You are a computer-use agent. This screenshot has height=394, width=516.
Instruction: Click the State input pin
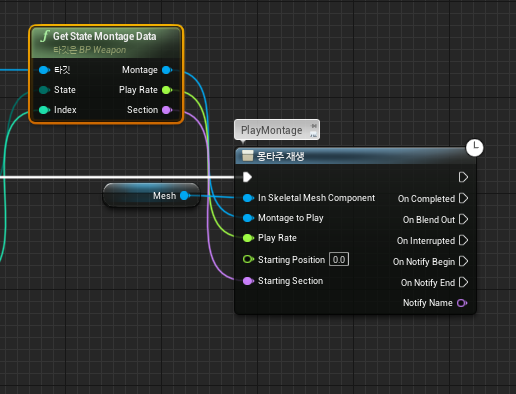[x=44, y=90]
